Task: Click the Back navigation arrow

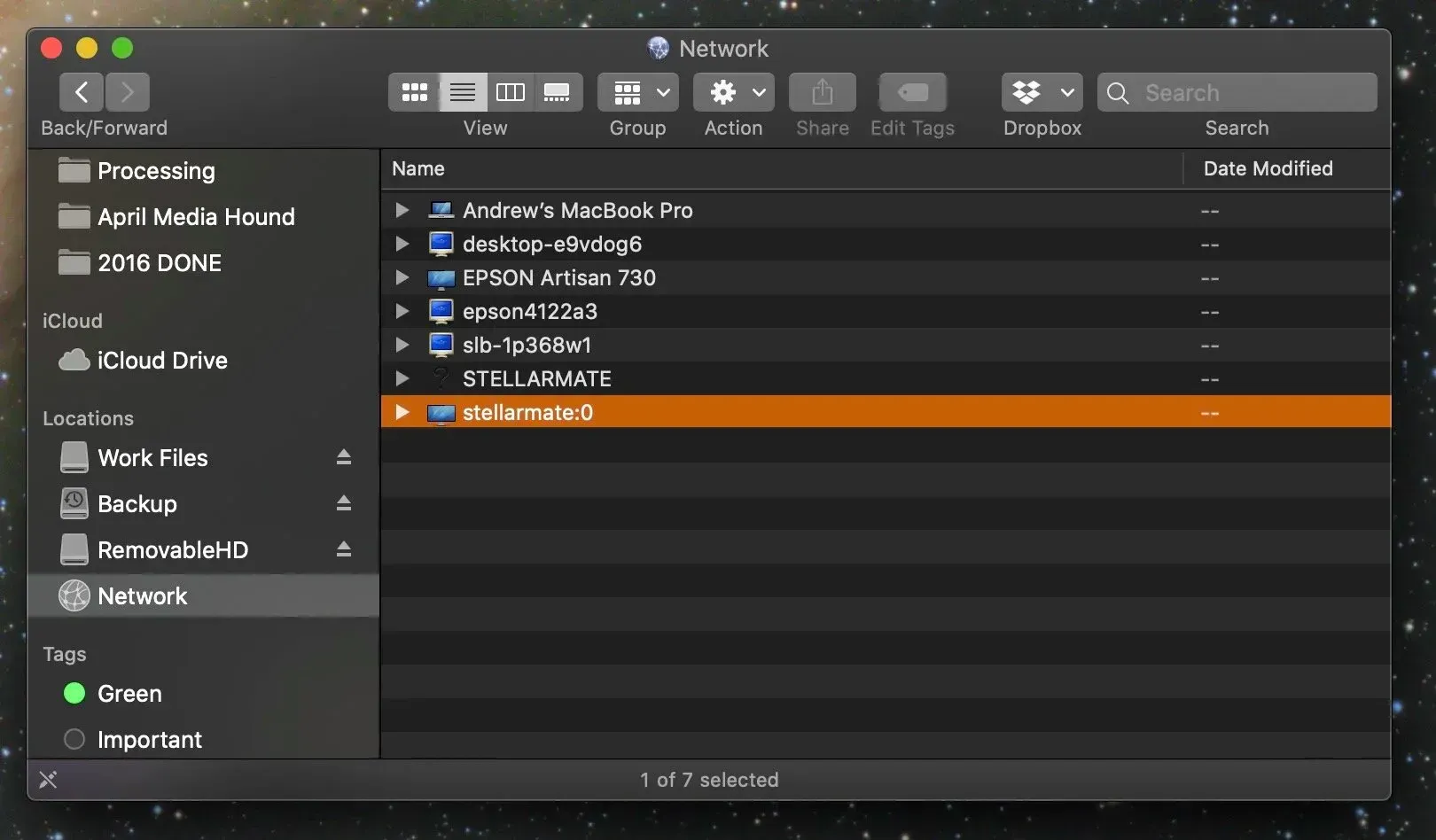Action: (x=81, y=92)
